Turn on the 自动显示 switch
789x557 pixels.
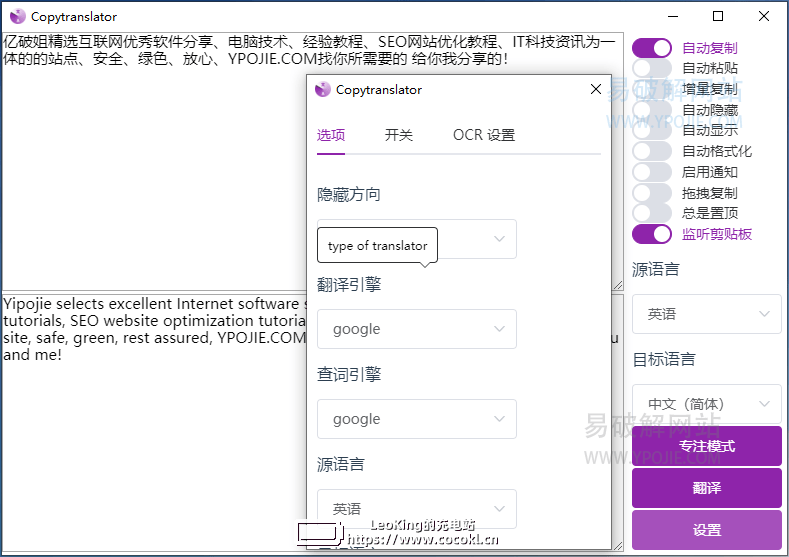652,130
